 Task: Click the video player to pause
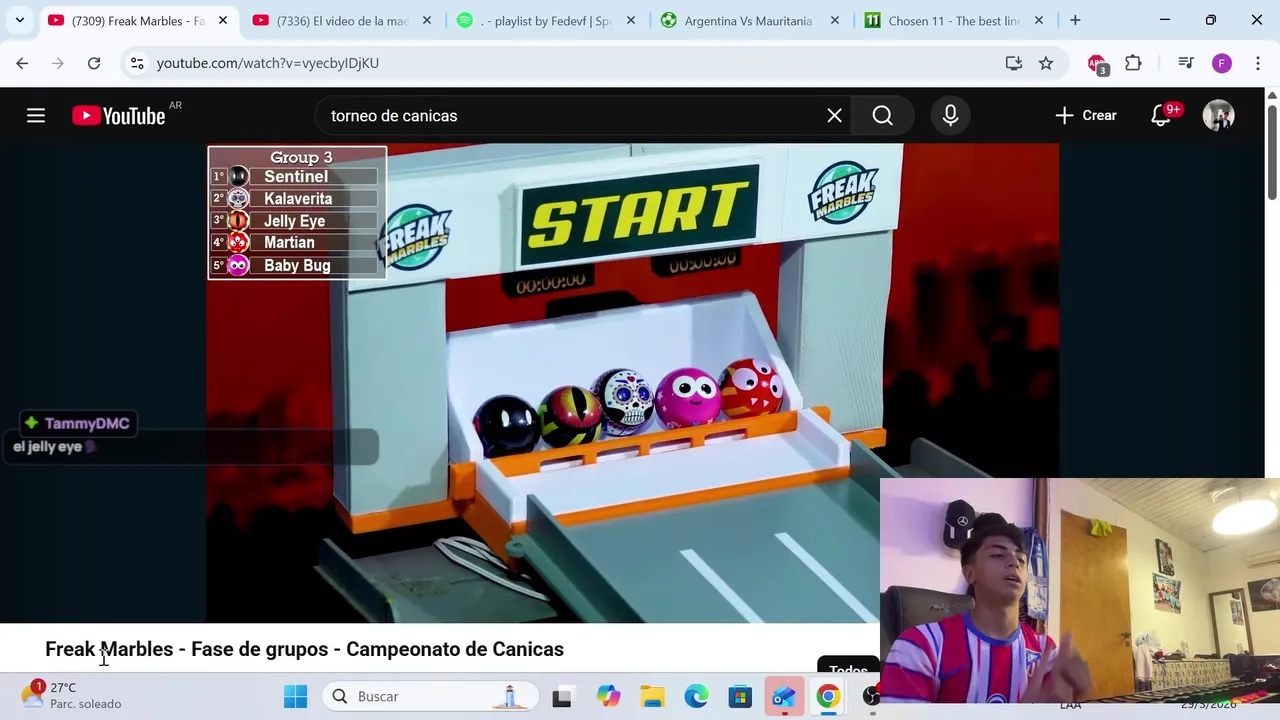click(x=633, y=383)
